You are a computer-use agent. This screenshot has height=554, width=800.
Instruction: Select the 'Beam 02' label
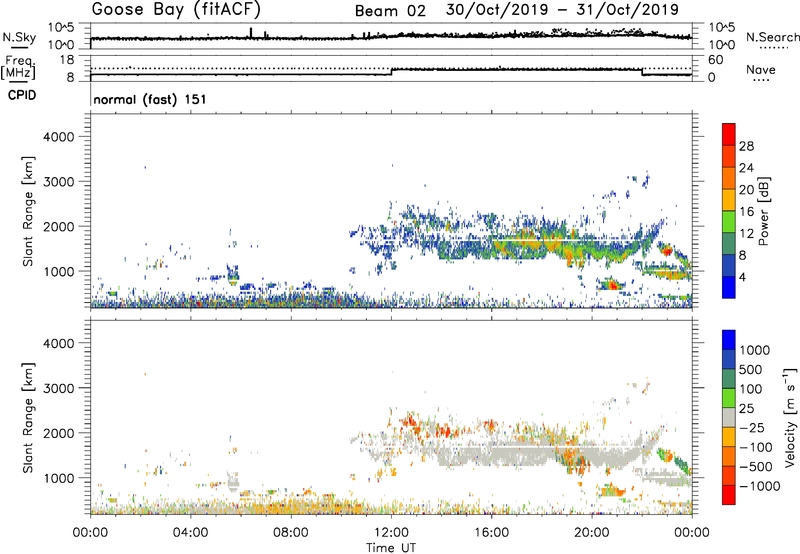click(390, 11)
